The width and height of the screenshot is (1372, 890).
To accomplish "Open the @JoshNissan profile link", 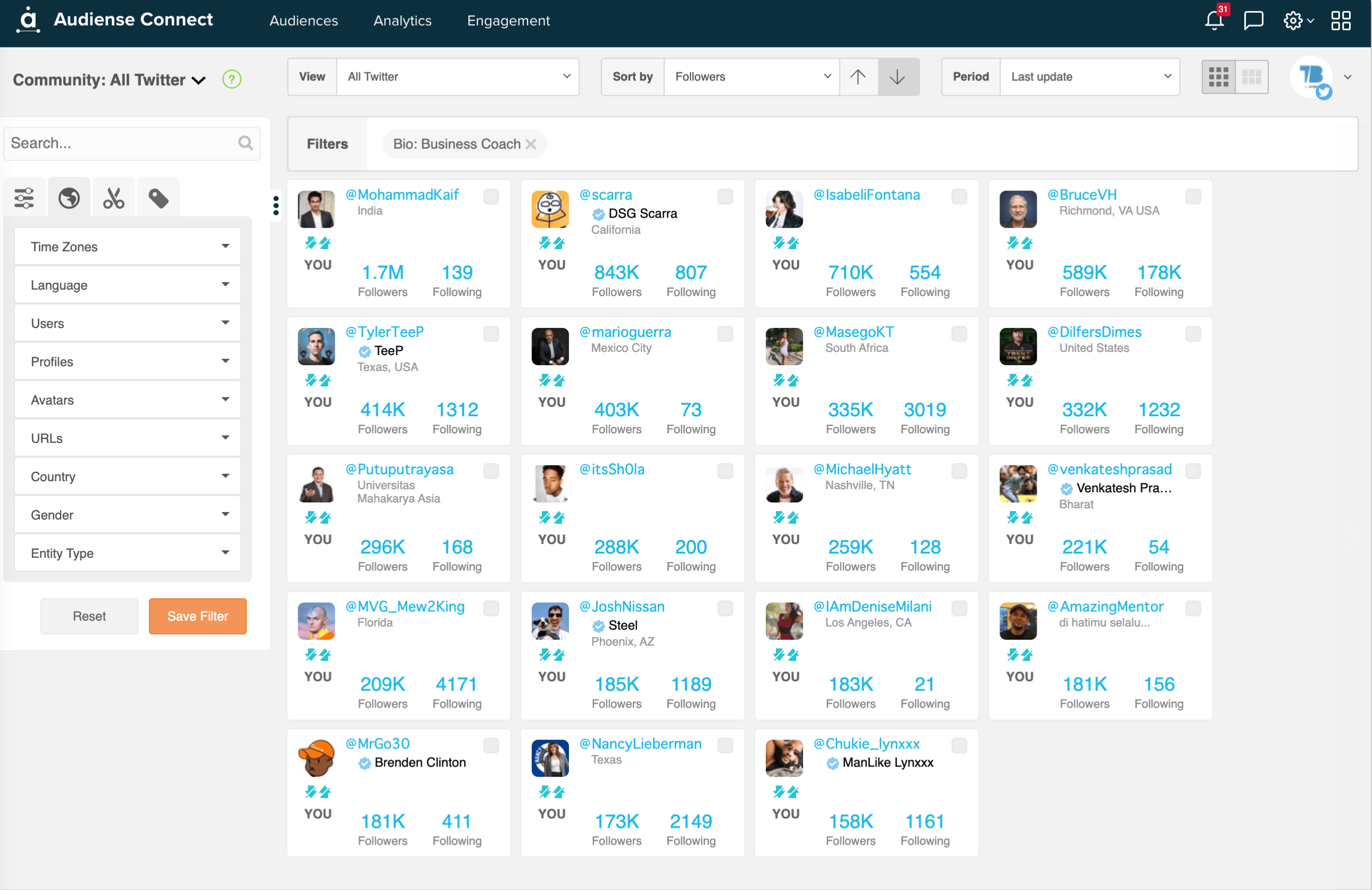I will 622,606.
